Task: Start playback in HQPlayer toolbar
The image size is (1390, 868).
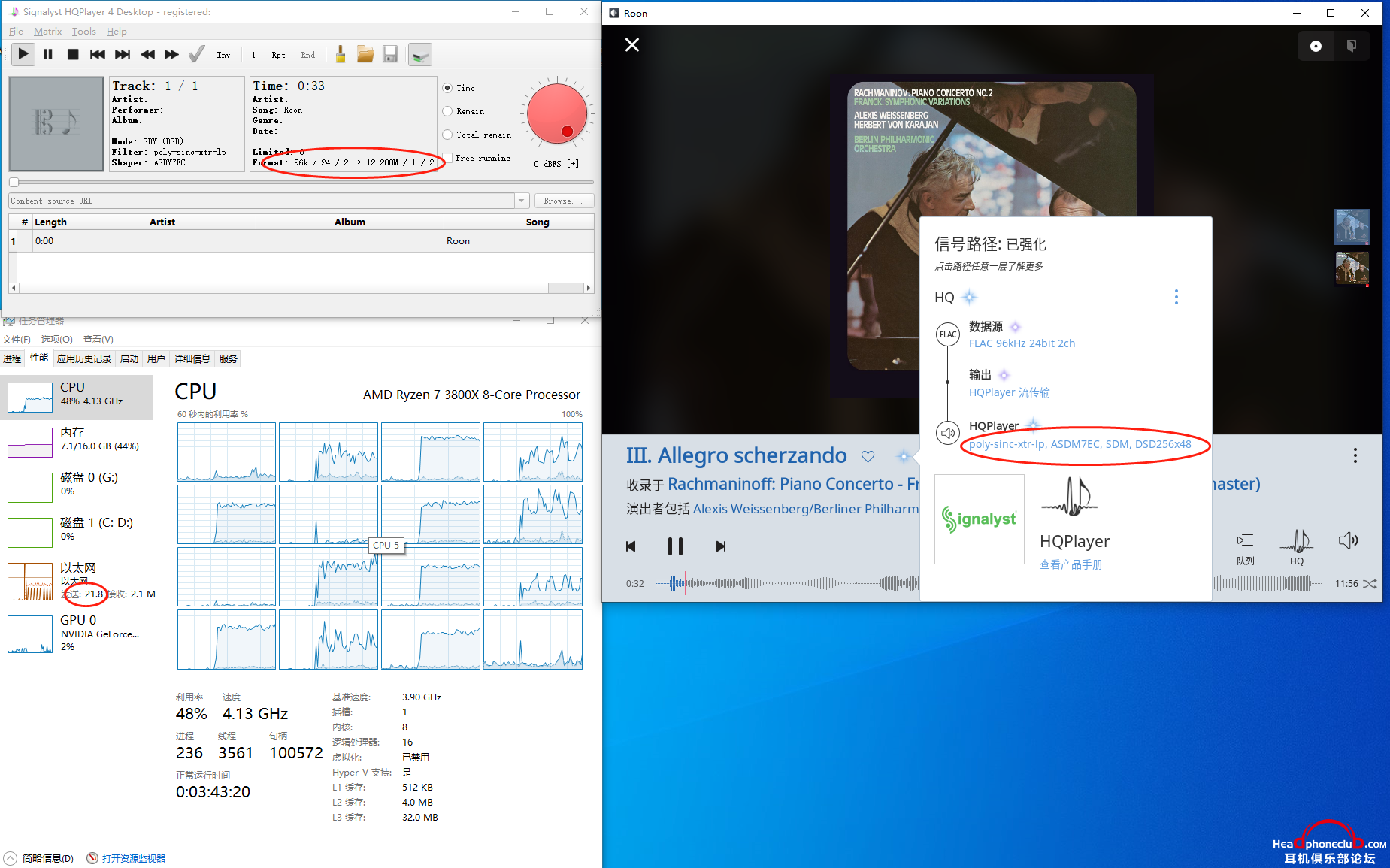Action: pyautogui.click(x=23, y=54)
